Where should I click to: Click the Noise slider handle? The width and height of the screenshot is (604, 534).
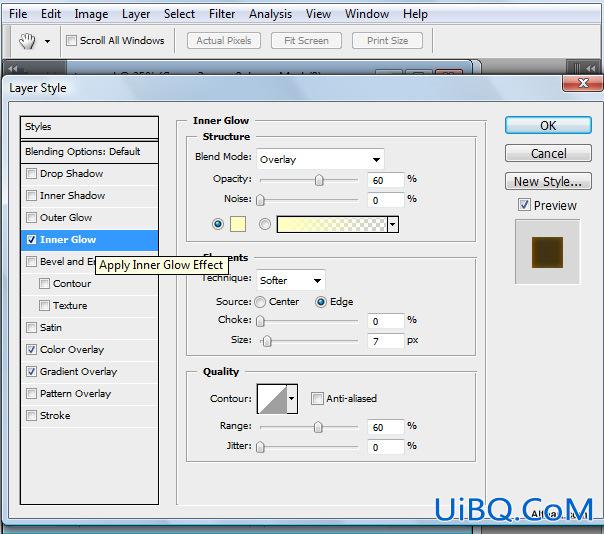pyautogui.click(x=260, y=200)
